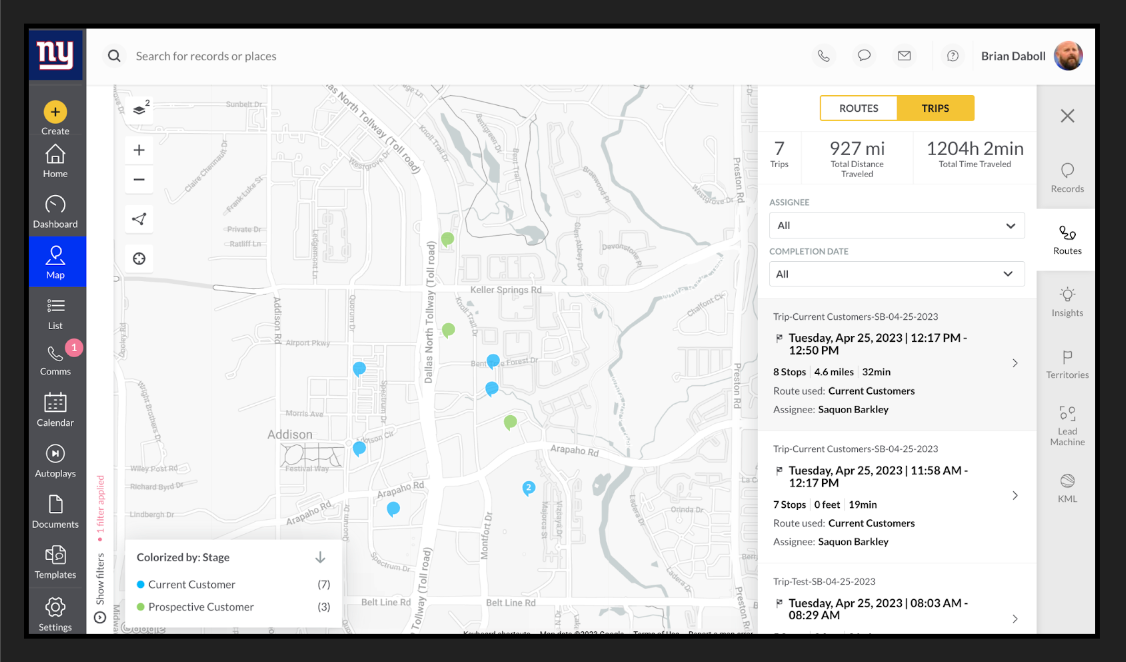Screen dimensions: 1126x662
Task: Open the Create menu
Action: click(x=55, y=118)
